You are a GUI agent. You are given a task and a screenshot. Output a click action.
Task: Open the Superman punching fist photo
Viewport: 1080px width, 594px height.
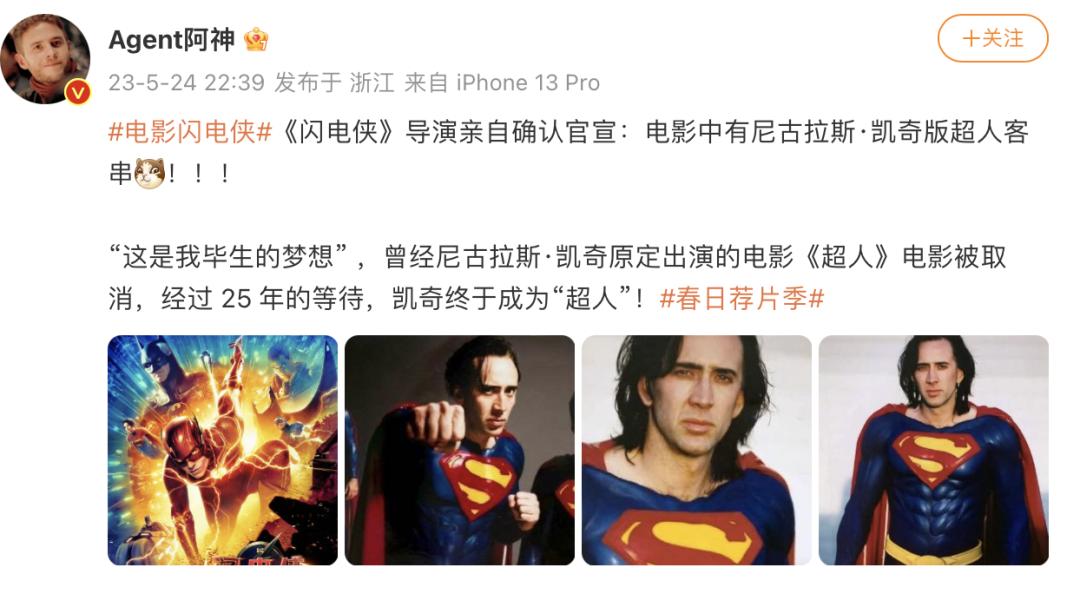tap(459, 450)
